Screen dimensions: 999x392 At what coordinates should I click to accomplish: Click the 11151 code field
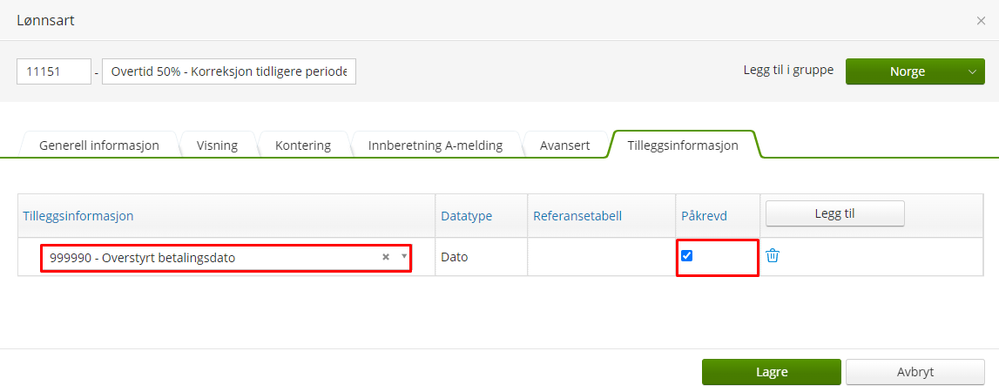point(54,72)
